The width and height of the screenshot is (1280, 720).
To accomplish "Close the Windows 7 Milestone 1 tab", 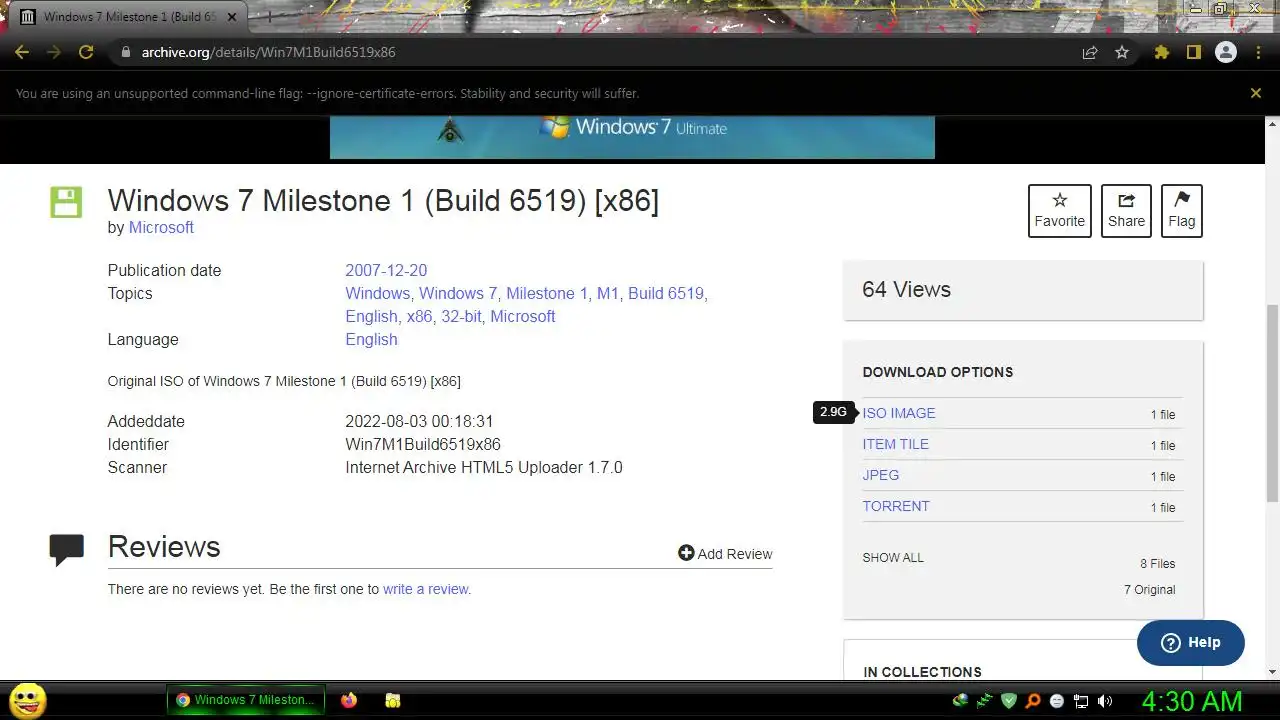I will (x=231, y=17).
